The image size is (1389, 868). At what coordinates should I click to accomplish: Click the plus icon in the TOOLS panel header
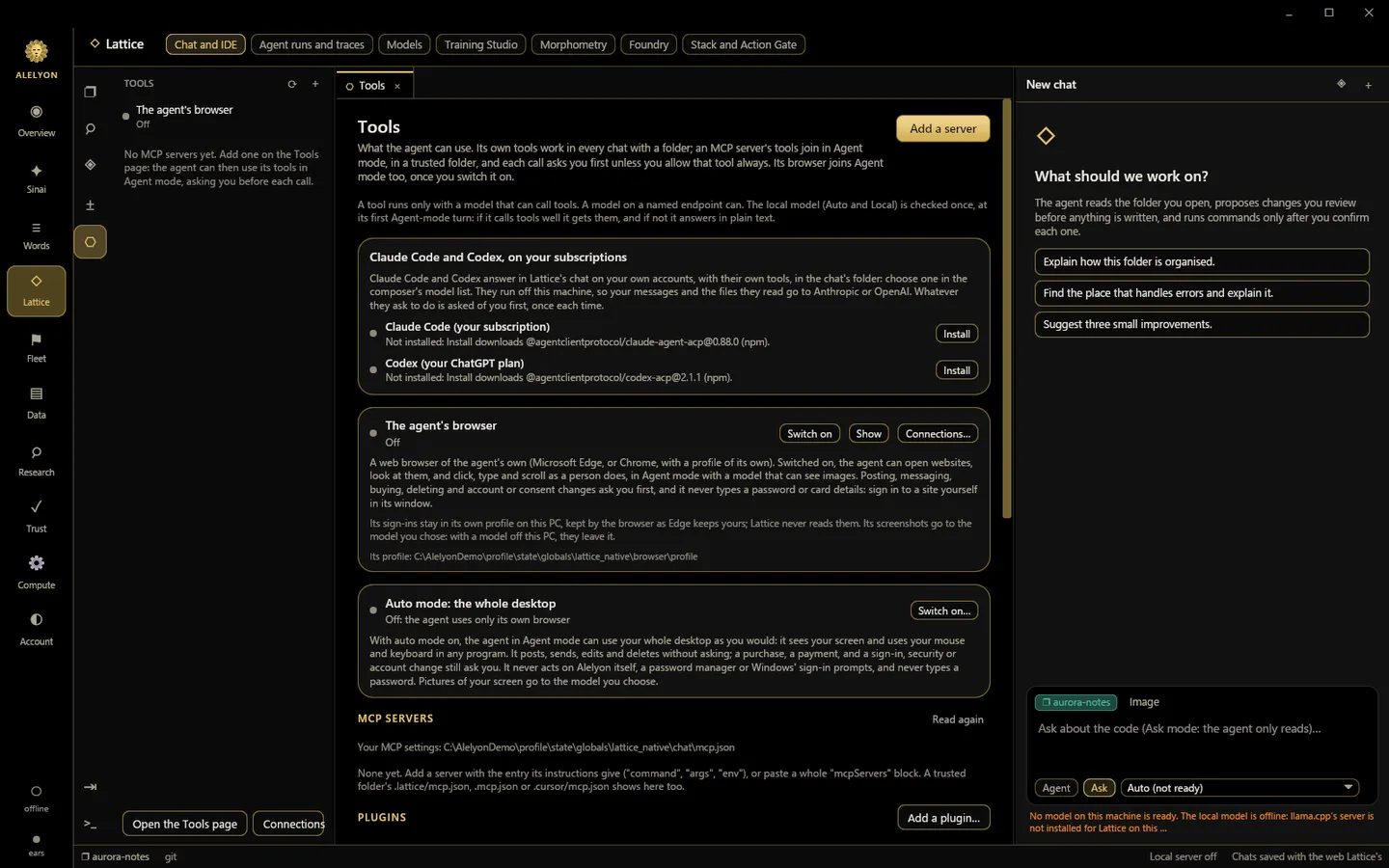pyautogui.click(x=315, y=84)
